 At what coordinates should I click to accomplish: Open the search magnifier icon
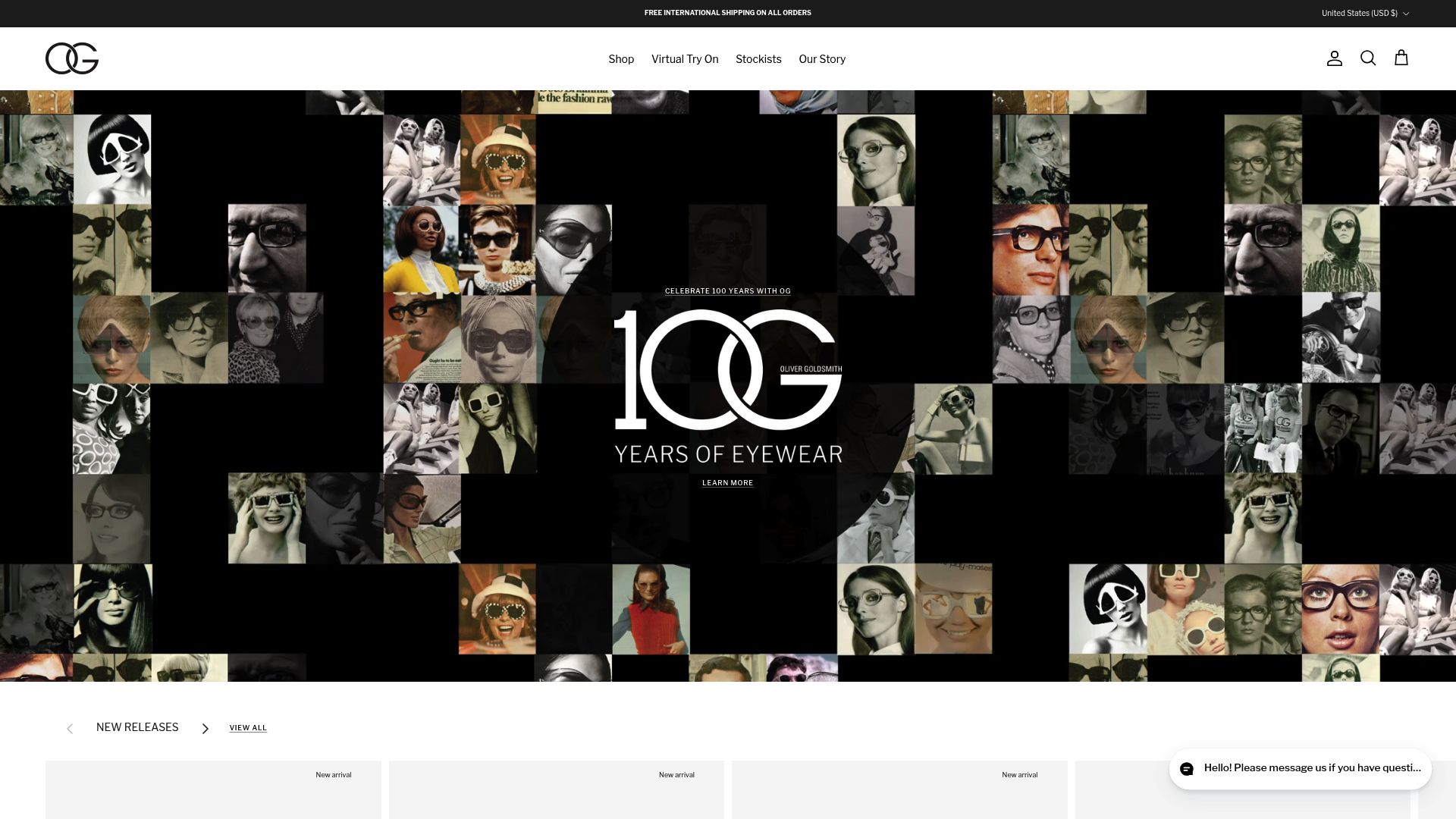(x=1368, y=58)
